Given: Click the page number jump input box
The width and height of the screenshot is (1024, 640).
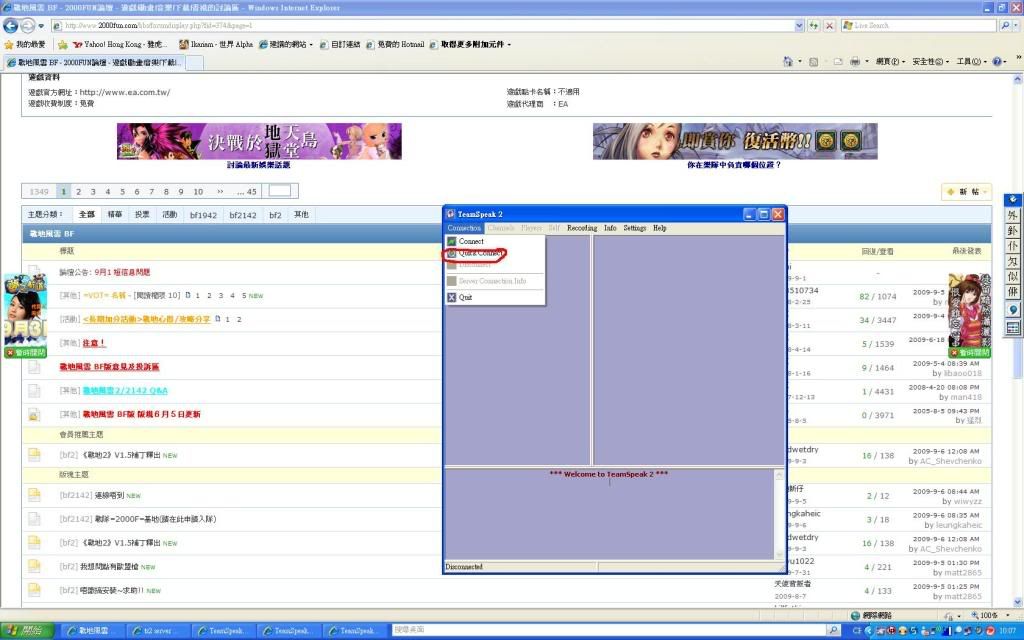Looking at the screenshot, I should point(279,191).
